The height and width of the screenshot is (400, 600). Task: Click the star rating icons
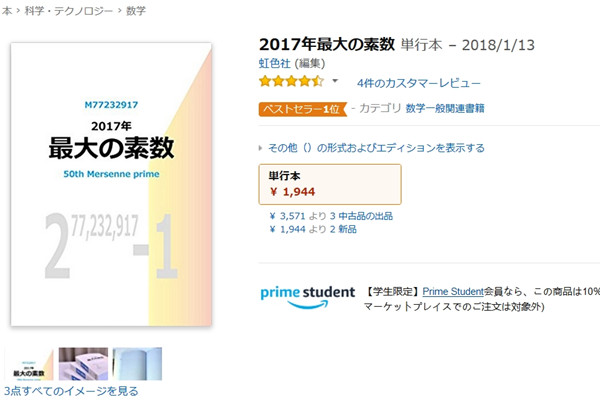tap(291, 81)
